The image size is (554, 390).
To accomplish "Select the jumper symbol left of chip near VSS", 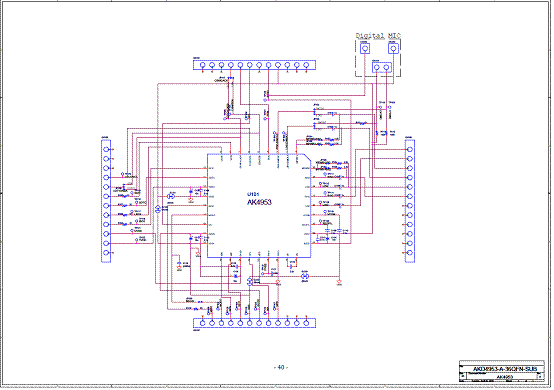I will pos(171,196).
